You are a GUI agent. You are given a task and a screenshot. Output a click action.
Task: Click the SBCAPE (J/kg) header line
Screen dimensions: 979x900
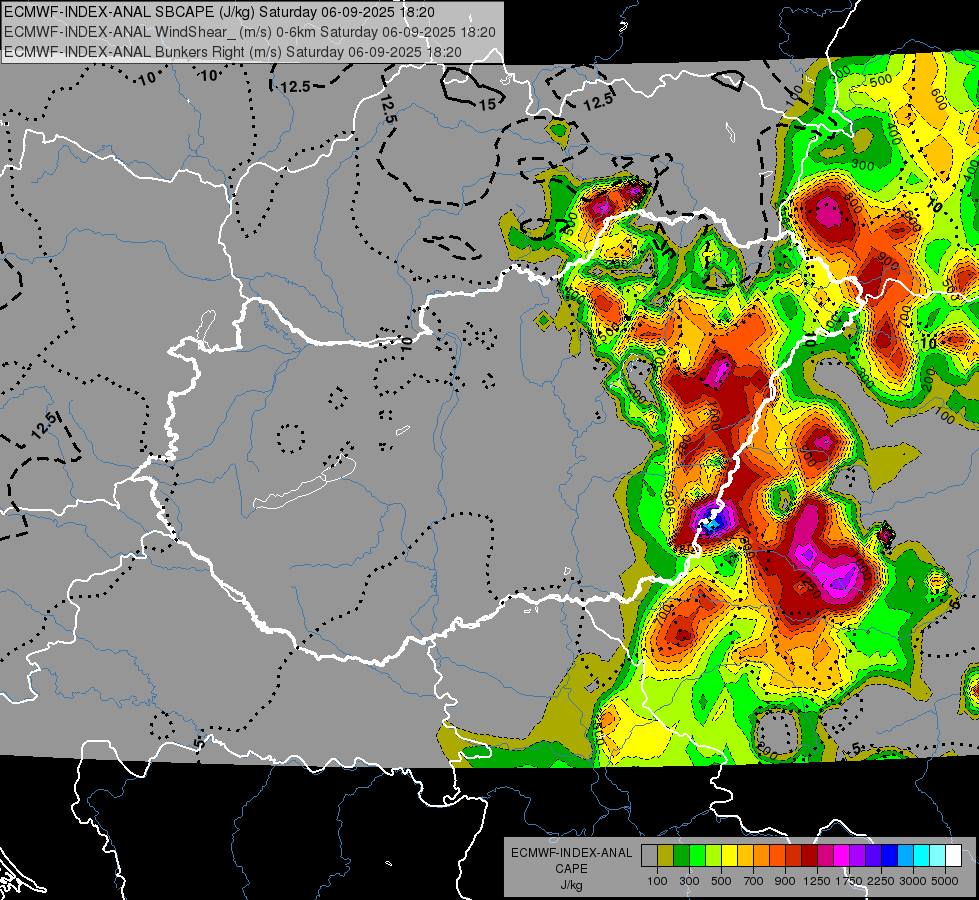[x=220, y=12]
